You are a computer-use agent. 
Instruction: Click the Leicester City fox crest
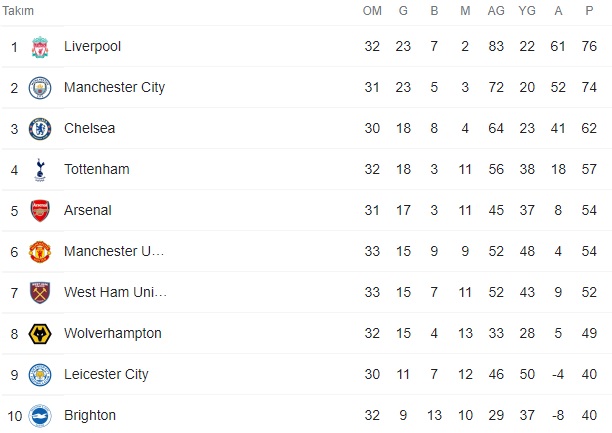click(39, 375)
